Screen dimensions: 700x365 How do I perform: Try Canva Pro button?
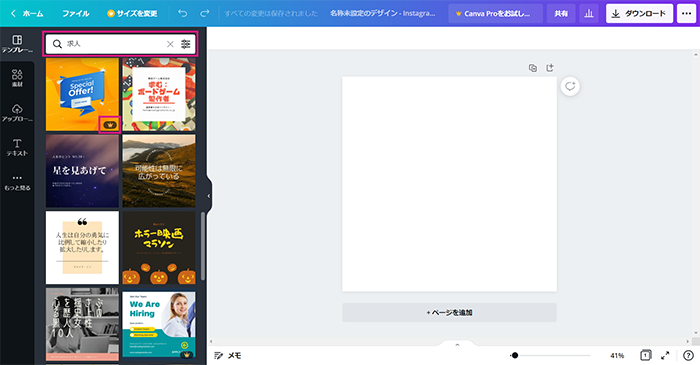tap(496, 13)
